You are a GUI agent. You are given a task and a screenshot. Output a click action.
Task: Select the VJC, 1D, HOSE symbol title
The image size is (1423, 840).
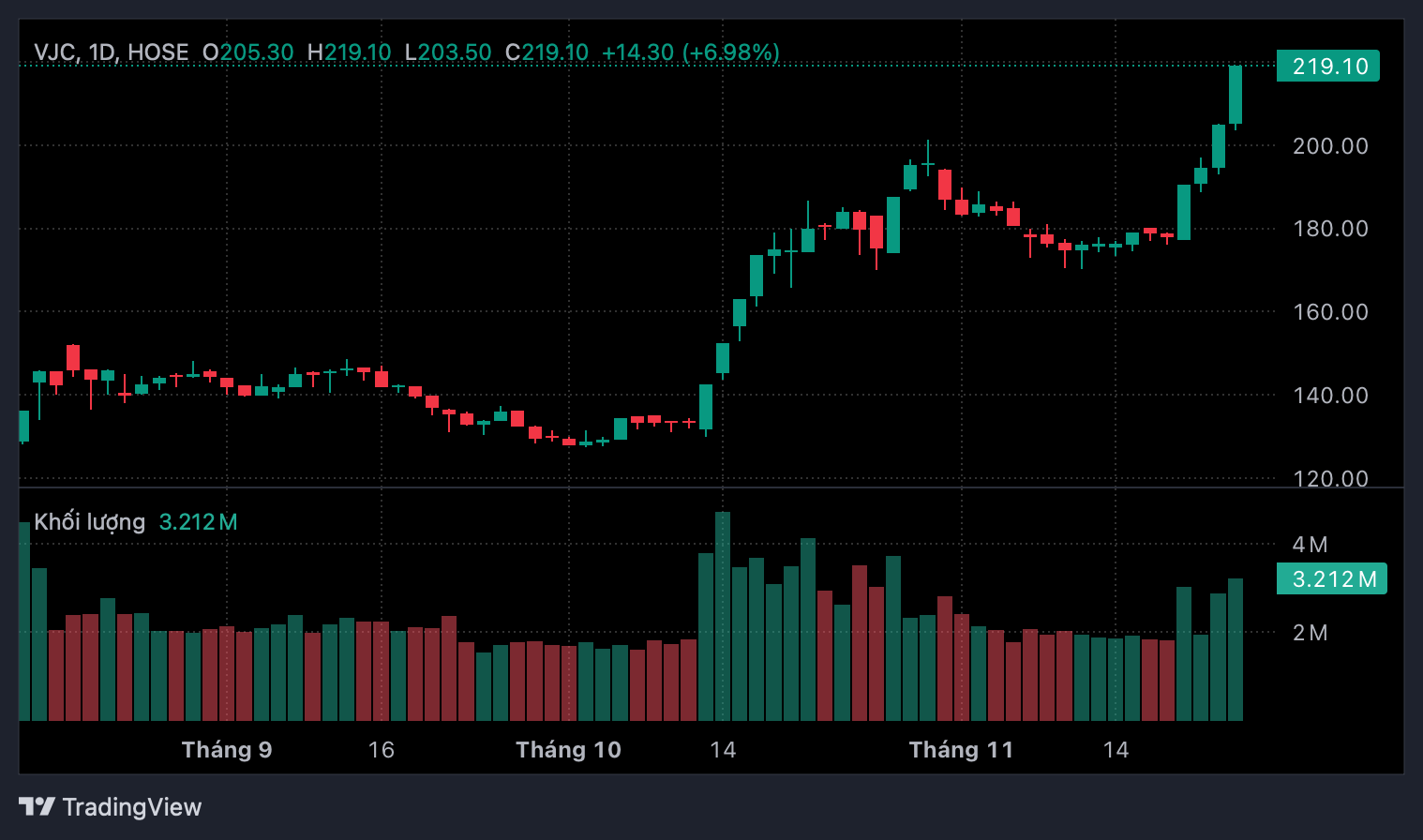112,52
